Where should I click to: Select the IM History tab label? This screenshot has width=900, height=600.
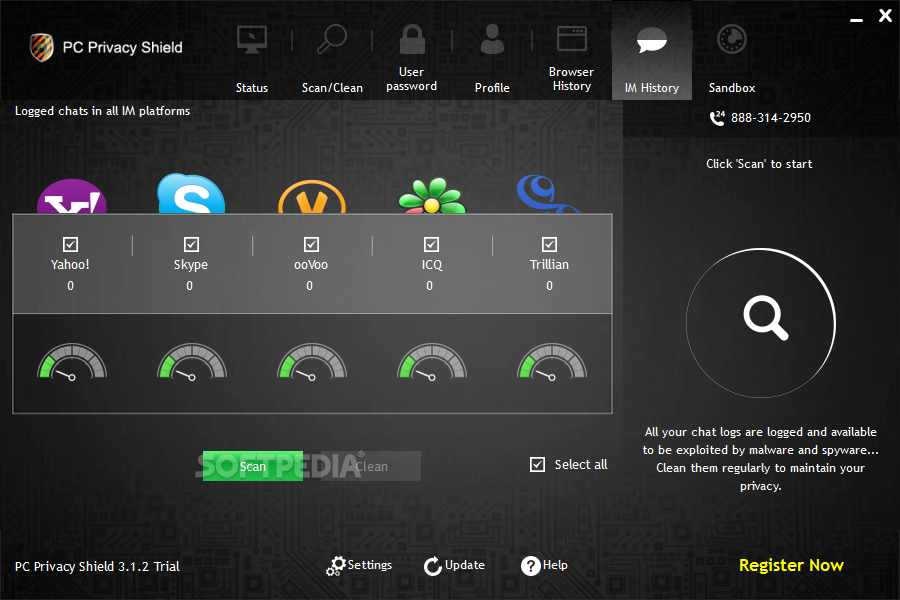click(x=651, y=88)
